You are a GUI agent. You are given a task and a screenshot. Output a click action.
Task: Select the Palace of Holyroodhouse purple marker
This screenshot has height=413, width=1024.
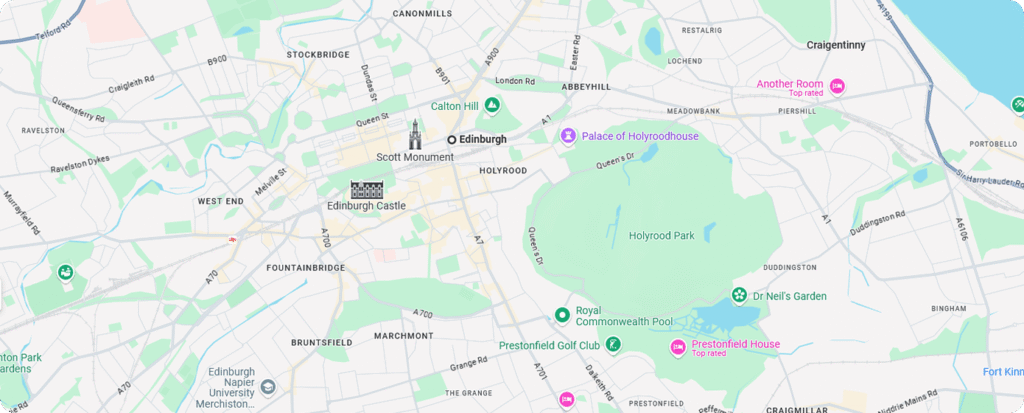(x=569, y=136)
